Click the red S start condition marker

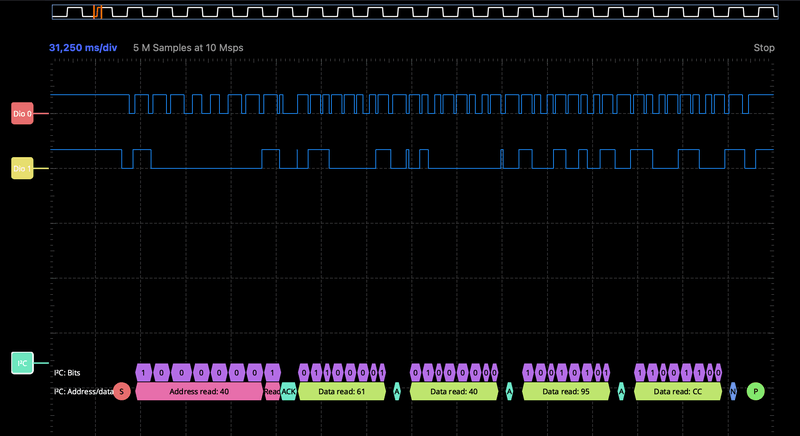pos(121,392)
